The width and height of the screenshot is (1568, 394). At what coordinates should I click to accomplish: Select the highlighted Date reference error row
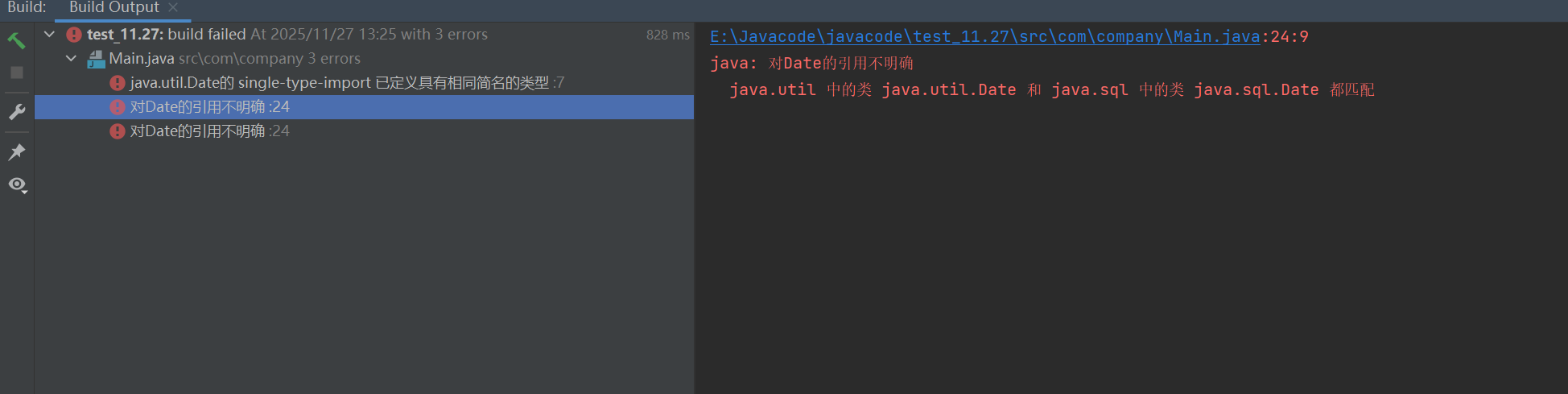point(364,107)
